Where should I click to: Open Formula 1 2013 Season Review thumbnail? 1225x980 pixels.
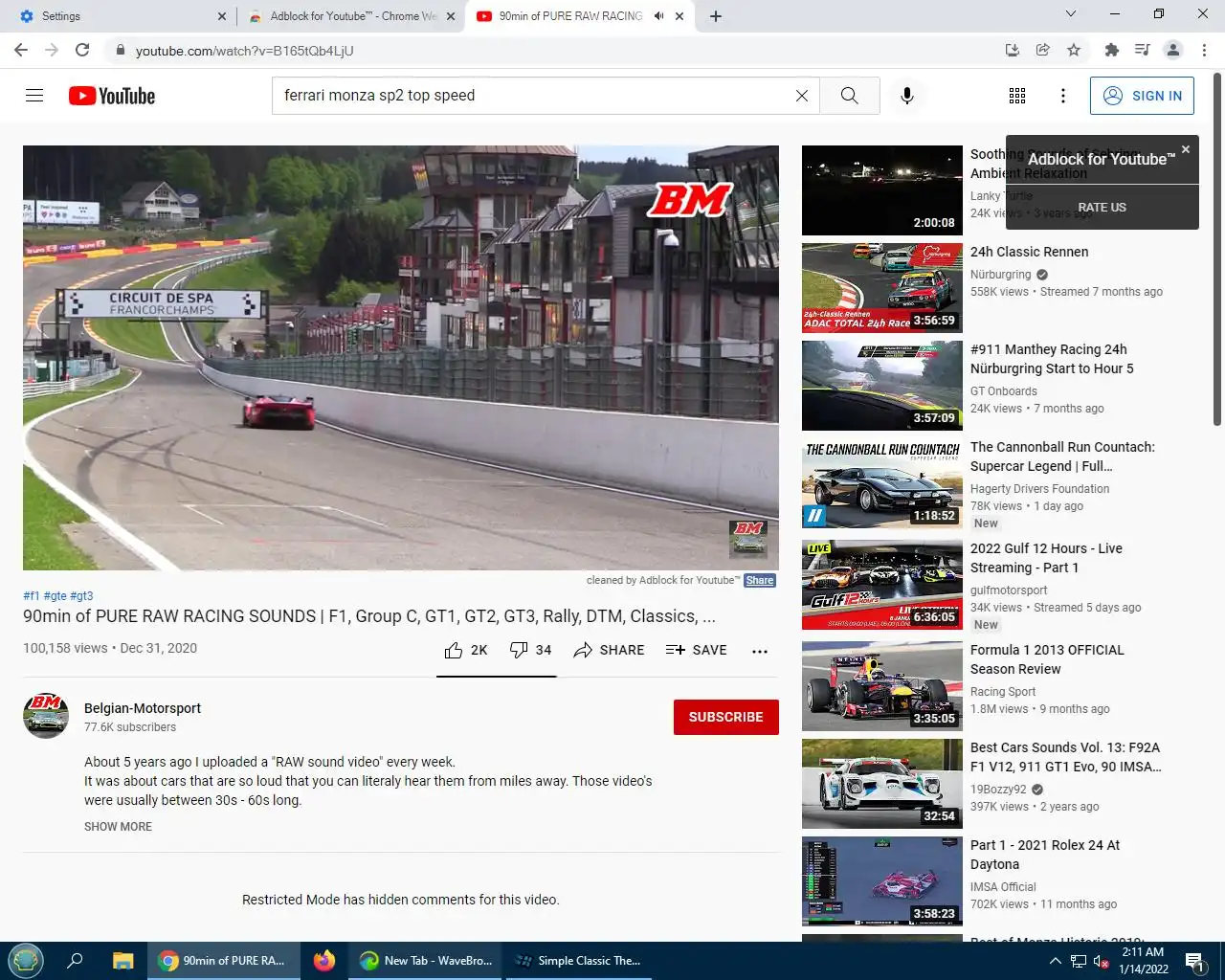pyautogui.click(x=882, y=686)
